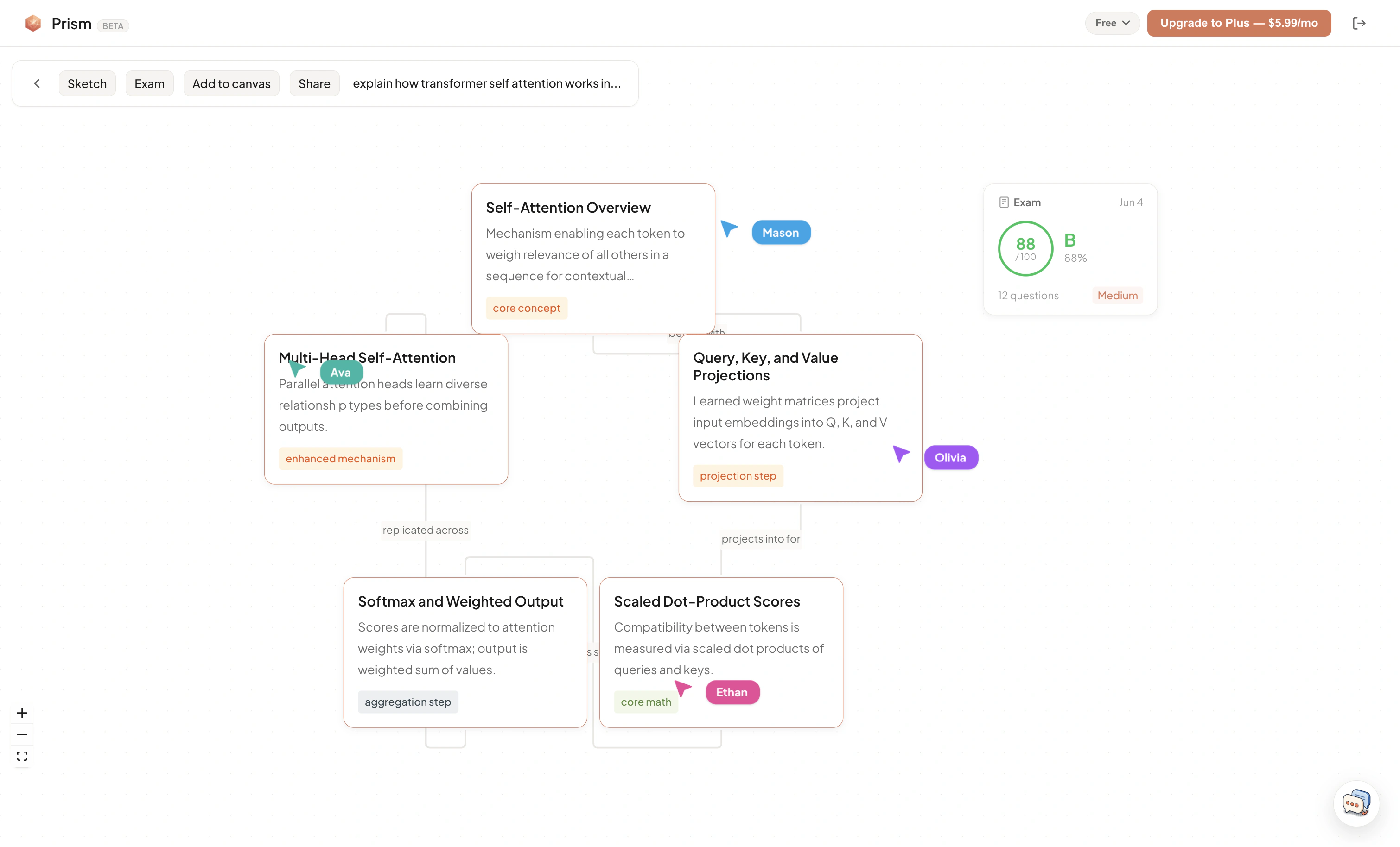This screenshot has height=847, width=1400.
Task: Click the aggregation step tag
Action: pyautogui.click(x=407, y=702)
